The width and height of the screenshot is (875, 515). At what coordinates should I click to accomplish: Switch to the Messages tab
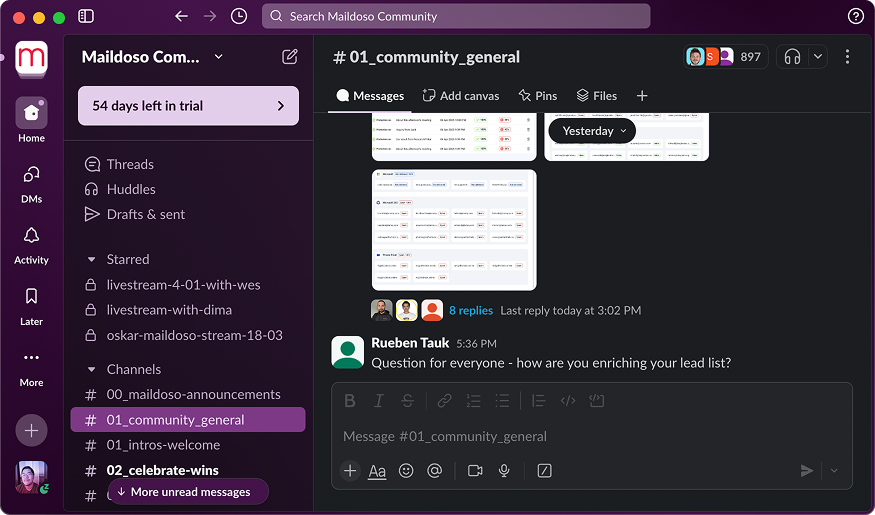pos(370,96)
